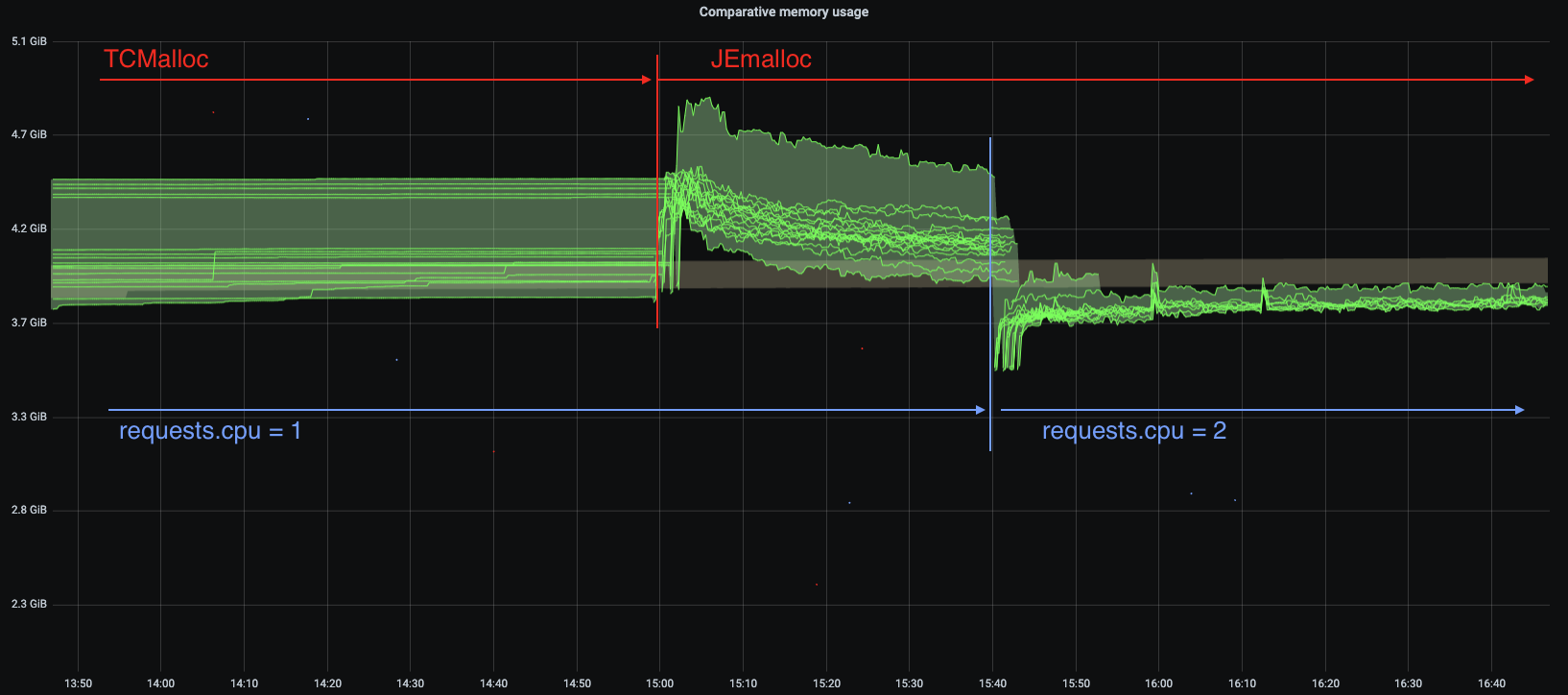
Task: Select the 15:20 time axis label
Action: pyautogui.click(x=827, y=683)
